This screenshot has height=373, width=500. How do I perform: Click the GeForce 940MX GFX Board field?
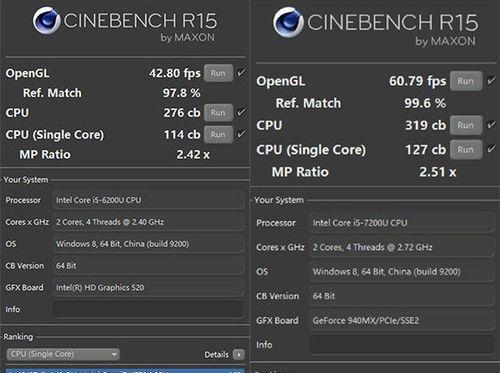coord(402,320)
